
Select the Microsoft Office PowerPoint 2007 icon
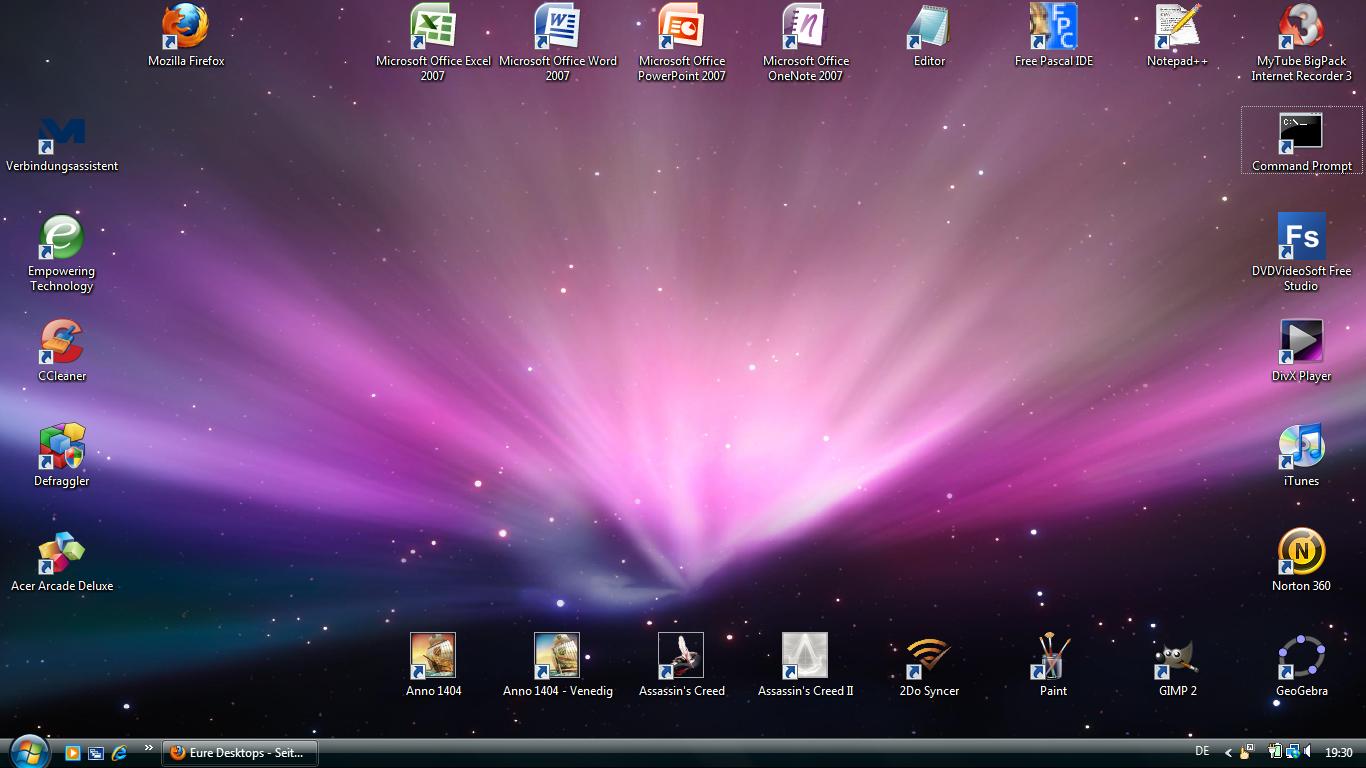682,42
